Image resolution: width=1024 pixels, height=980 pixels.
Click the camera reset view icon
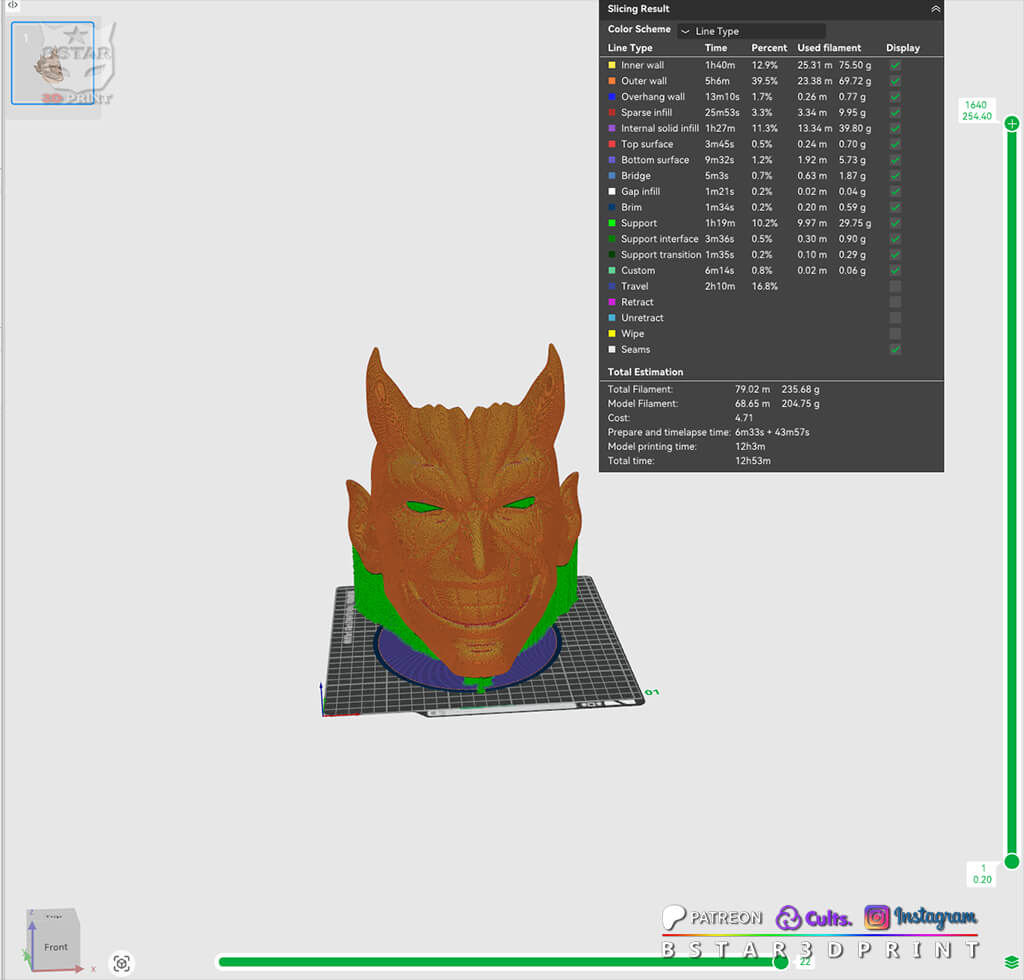pos(121,963)
